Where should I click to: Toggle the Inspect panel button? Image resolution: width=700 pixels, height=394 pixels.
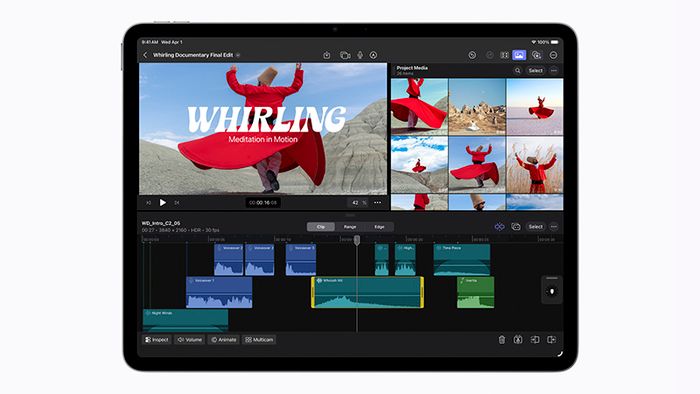pos(157,340)
